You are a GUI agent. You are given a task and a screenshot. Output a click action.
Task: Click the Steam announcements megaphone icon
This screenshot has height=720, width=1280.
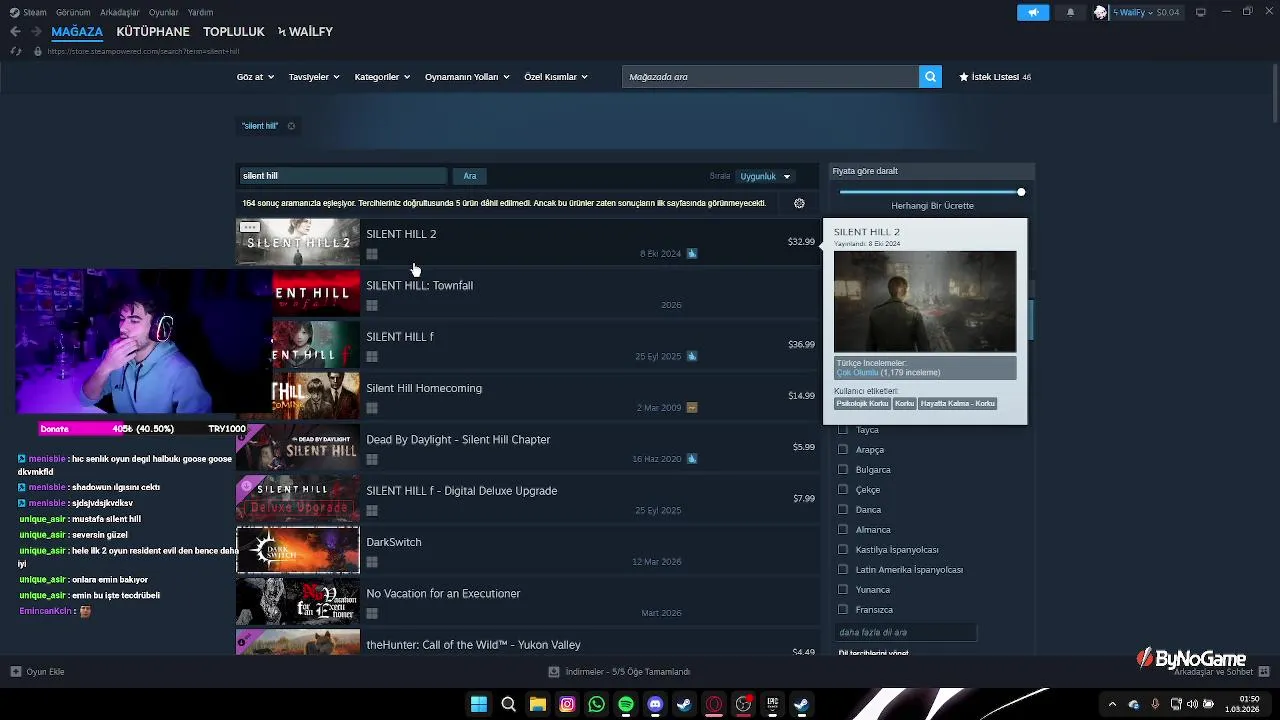(1033, 12)
